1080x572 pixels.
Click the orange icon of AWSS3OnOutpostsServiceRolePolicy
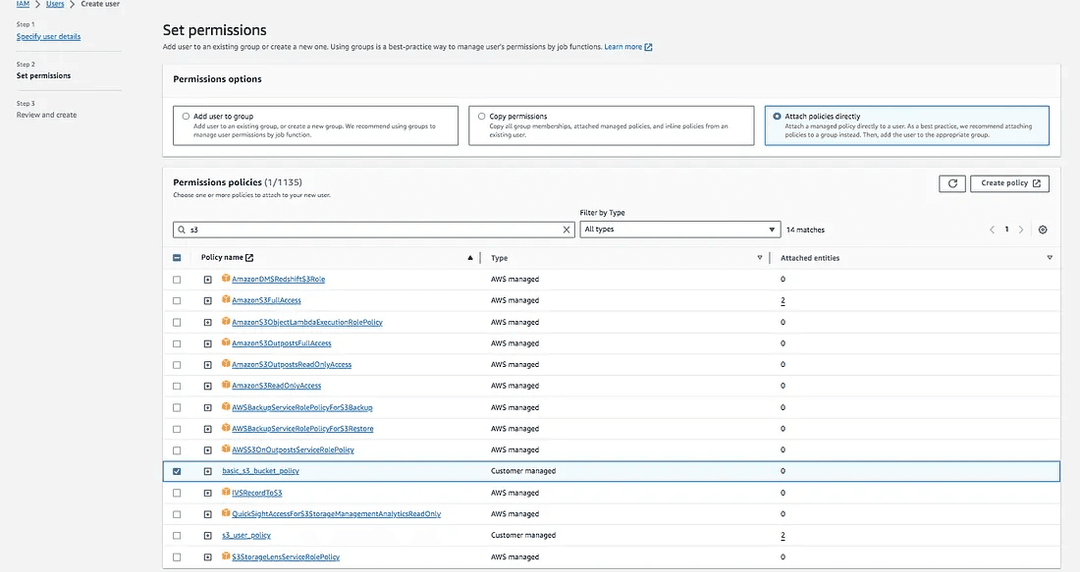click(x=226, y=449)
